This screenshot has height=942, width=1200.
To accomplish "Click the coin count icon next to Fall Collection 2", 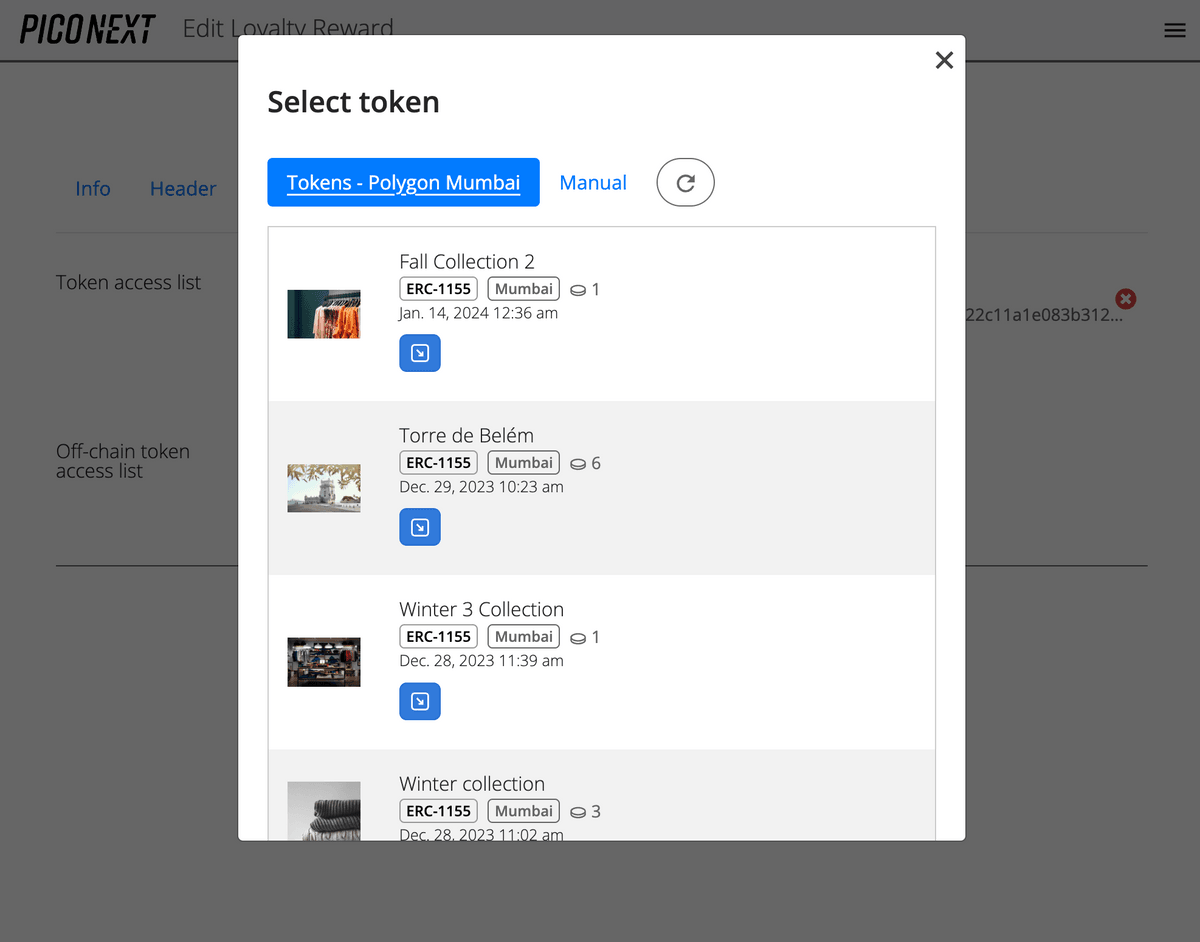I will coord(578,289).
